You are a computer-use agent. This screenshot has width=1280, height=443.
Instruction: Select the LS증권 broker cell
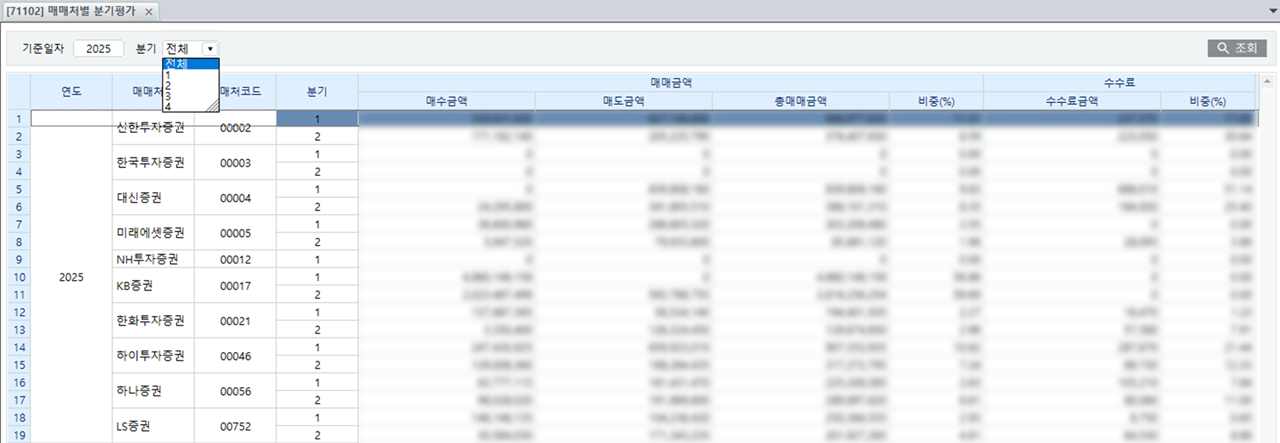tap(153, 426)
